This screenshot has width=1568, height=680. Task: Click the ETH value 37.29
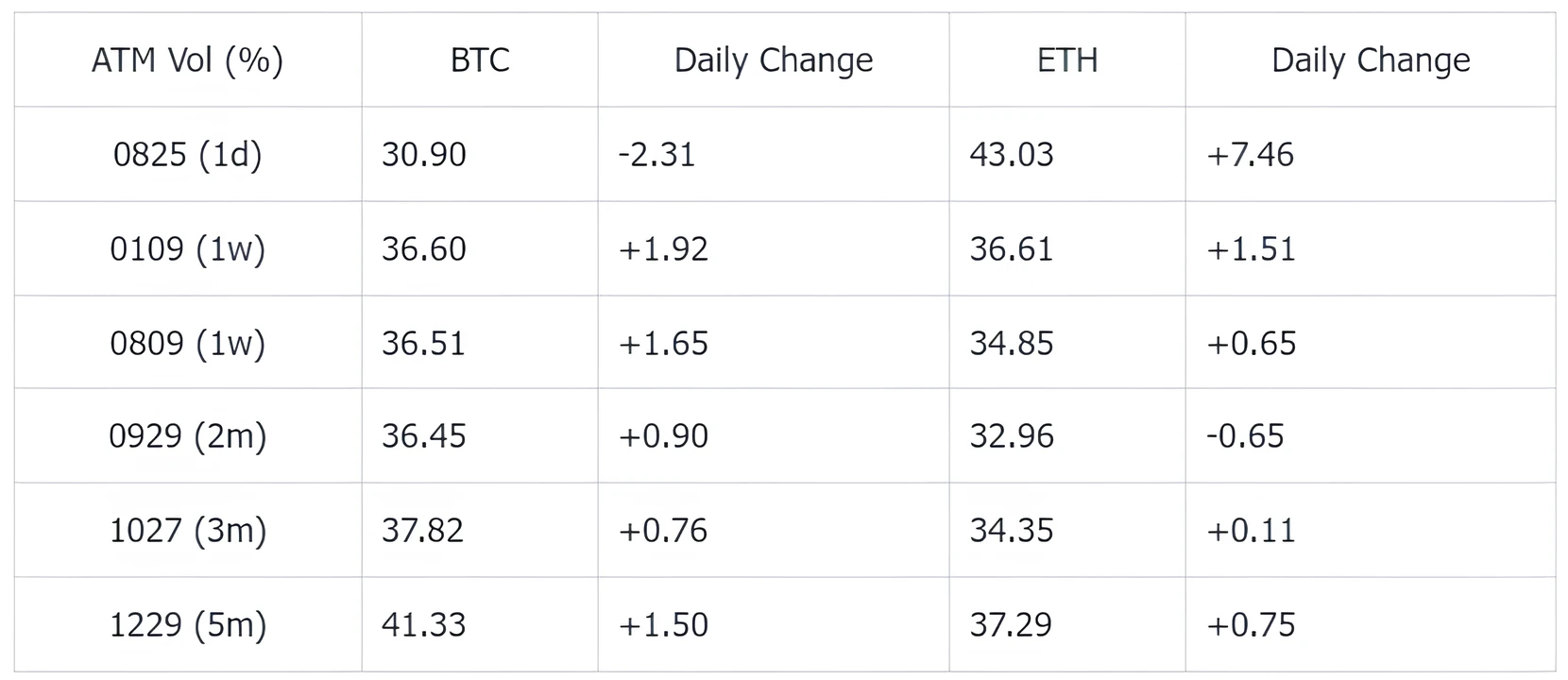tap(1011, 625)
